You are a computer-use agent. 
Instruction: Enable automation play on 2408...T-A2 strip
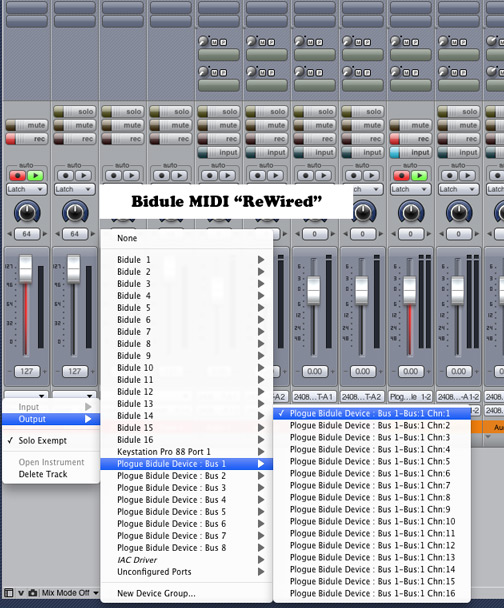(371, 176)
